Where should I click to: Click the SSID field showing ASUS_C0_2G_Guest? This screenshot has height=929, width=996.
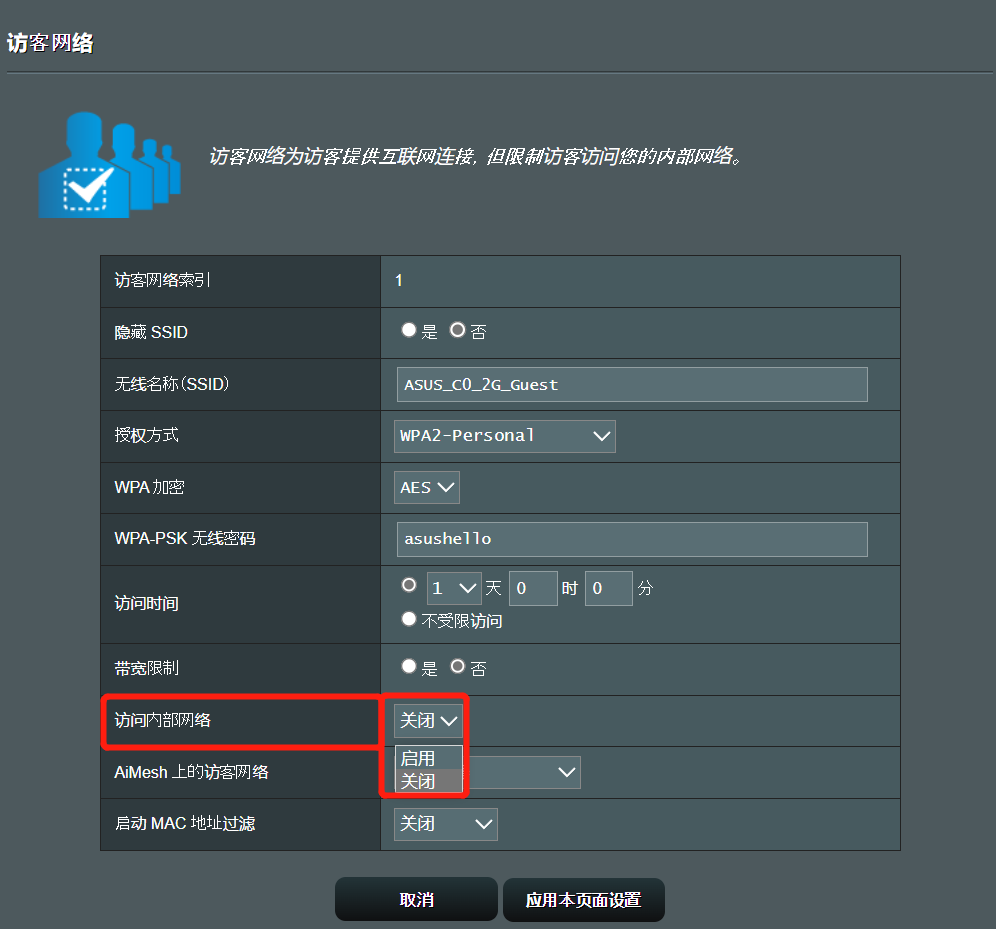[631, 384]
